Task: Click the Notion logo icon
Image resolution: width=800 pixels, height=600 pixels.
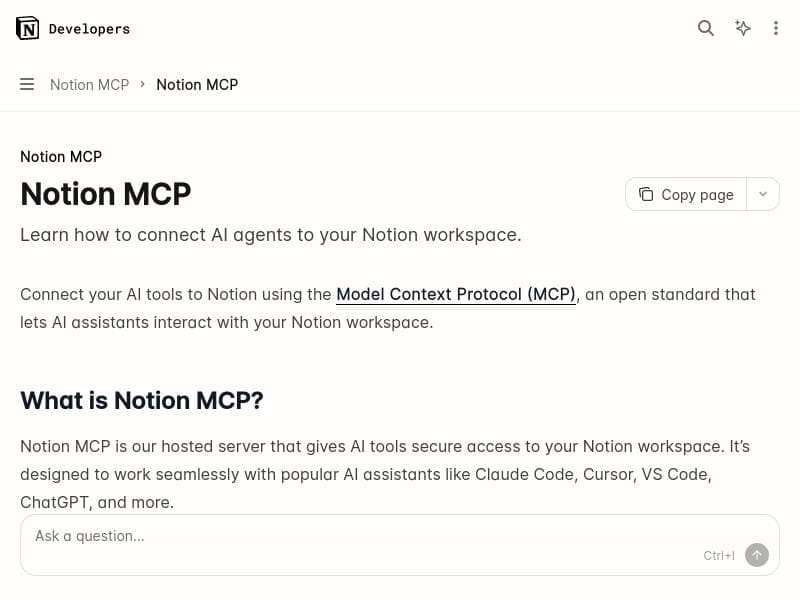Action: [28, 28]
